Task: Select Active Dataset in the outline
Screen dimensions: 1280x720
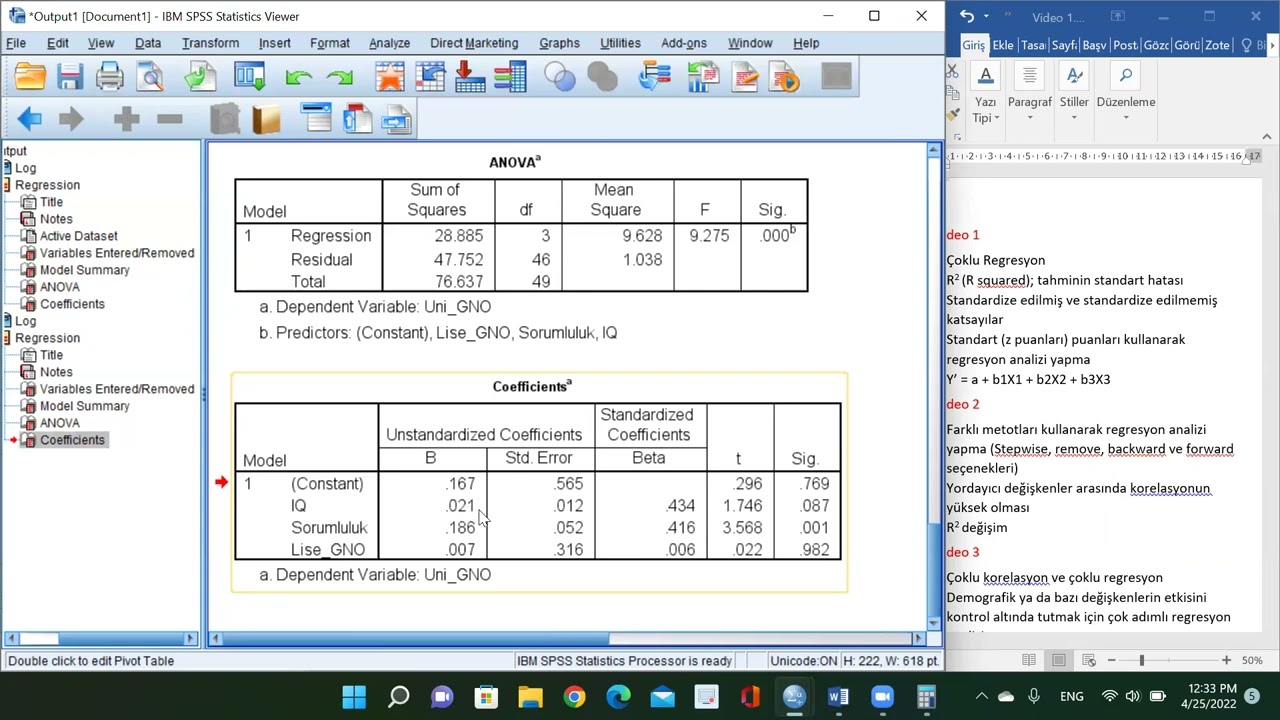Action: coord(78,236)
